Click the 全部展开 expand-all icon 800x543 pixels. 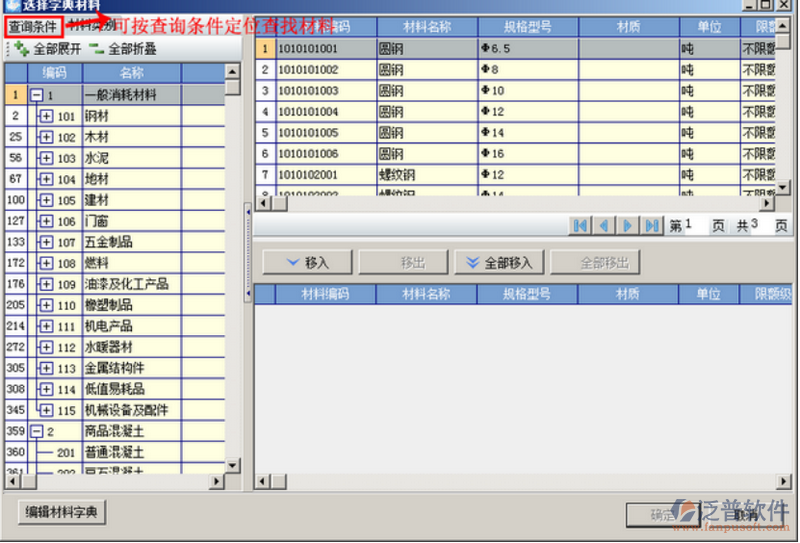tap(21, 49)
